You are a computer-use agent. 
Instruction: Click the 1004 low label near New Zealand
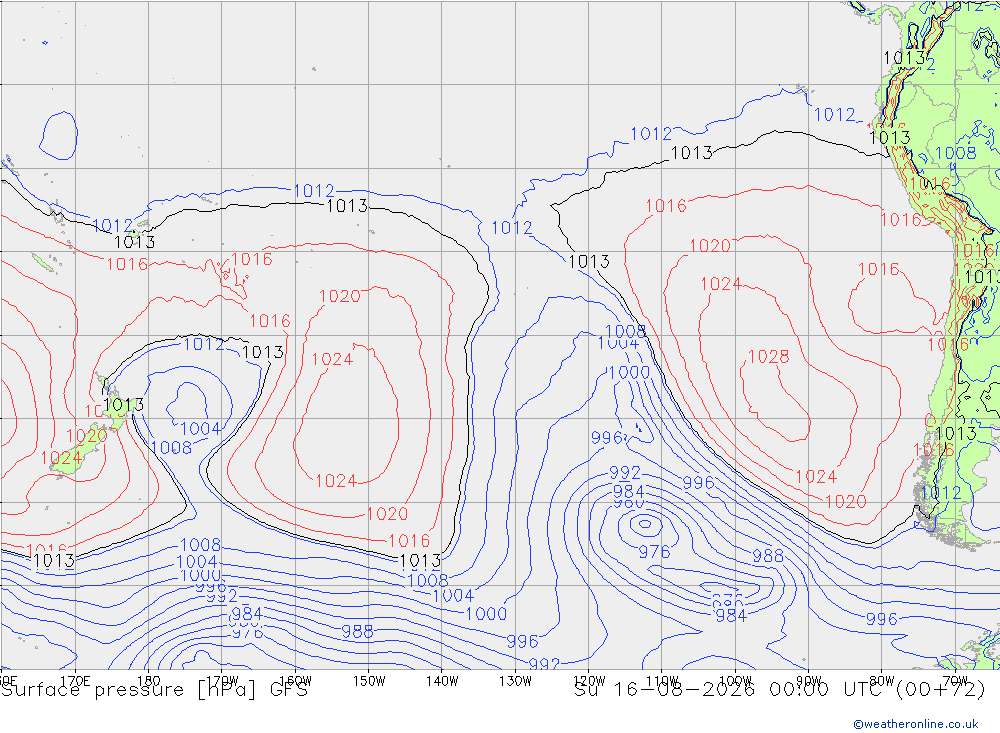[200, 429]
